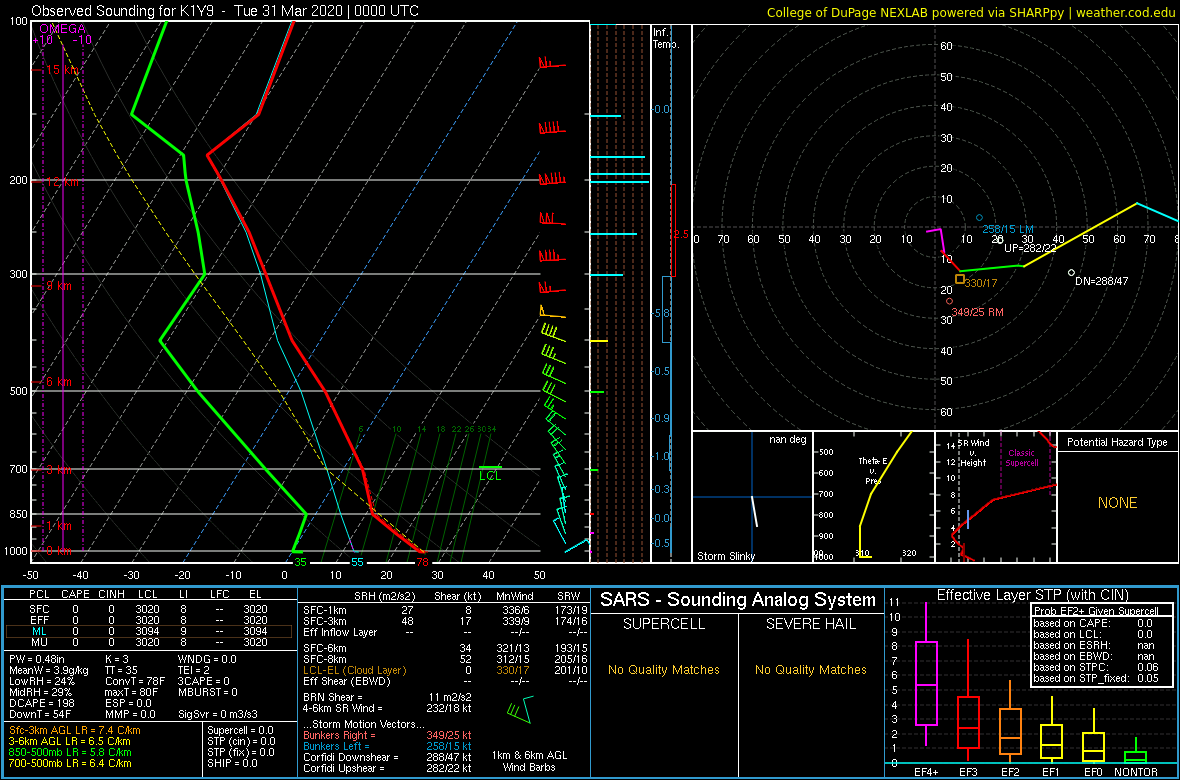This screenshot has width=1180, height=780.
Task: Click the 1km & 6km AGL wind barb icon
Action: [519, 709]
